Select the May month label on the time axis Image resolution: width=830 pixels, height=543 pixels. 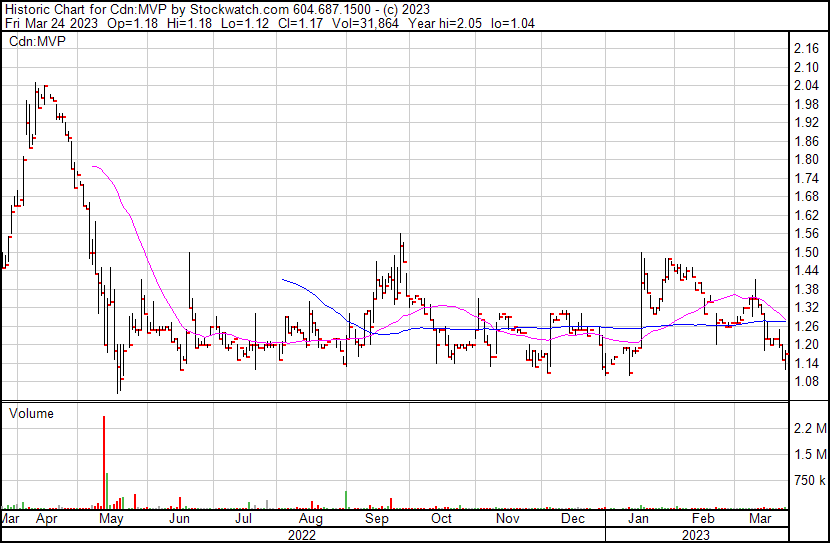tap(111, 519)
